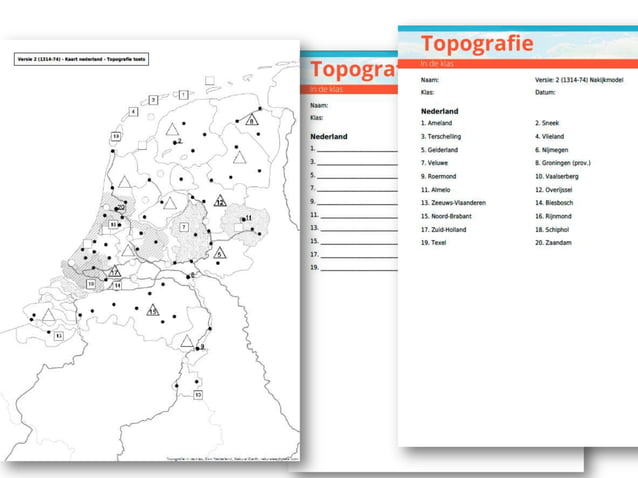This screenshot has height=478, width=638.
Task: Select answer '19. Texel'
Action: pyautogui.click(x=433, y=242)
